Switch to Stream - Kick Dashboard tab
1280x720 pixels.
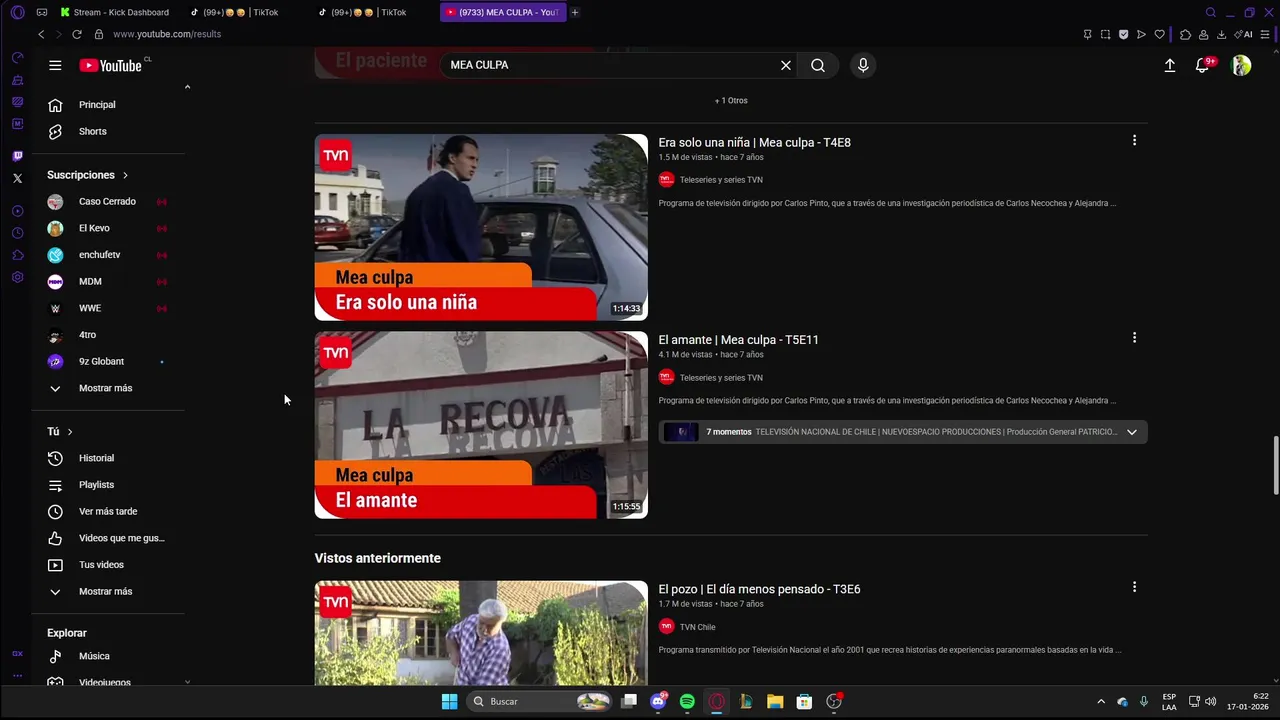point(115,12)
